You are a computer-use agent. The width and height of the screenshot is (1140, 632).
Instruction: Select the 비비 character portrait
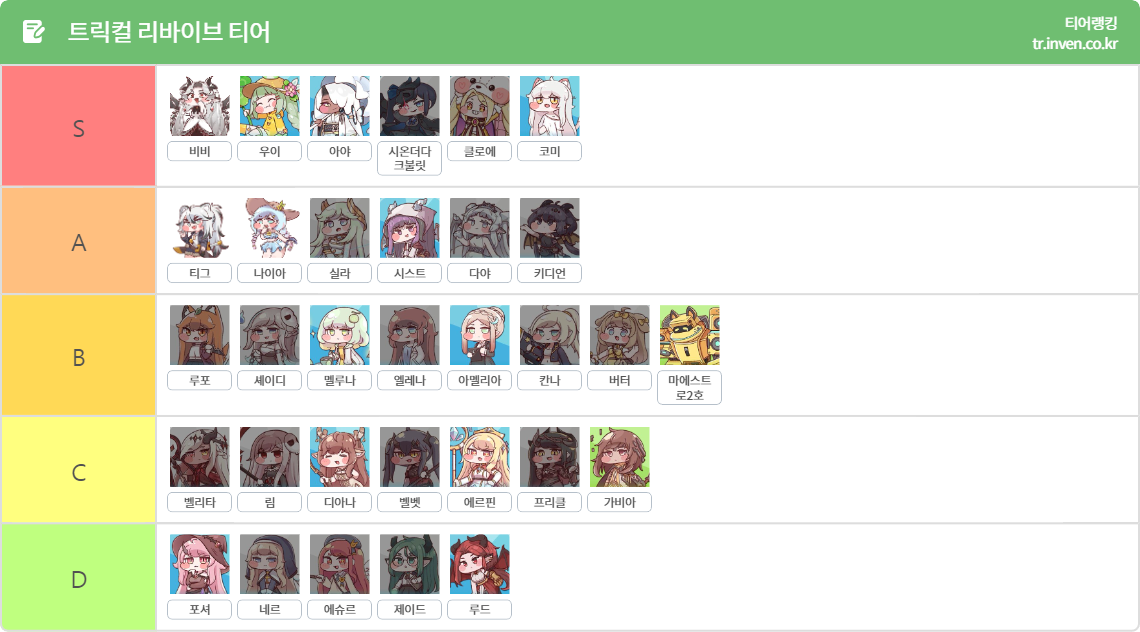199,106
